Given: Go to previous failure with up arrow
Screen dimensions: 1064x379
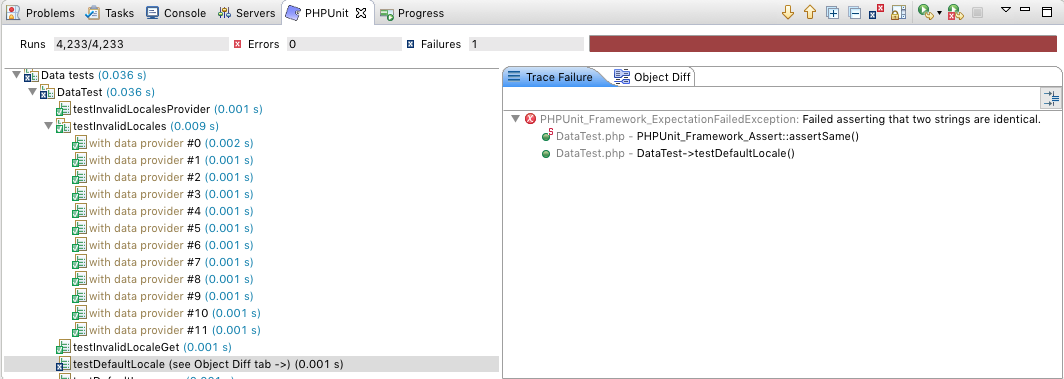Looking at the screenshot, I should (x=810, y=12).
